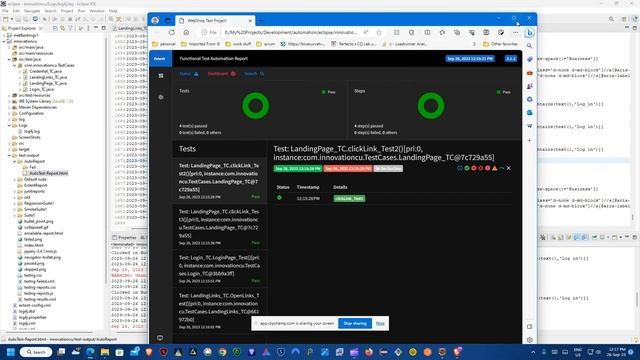Screen dimensions: 640x360
Task: Add this page to favorites star
Action: (379, 32)
